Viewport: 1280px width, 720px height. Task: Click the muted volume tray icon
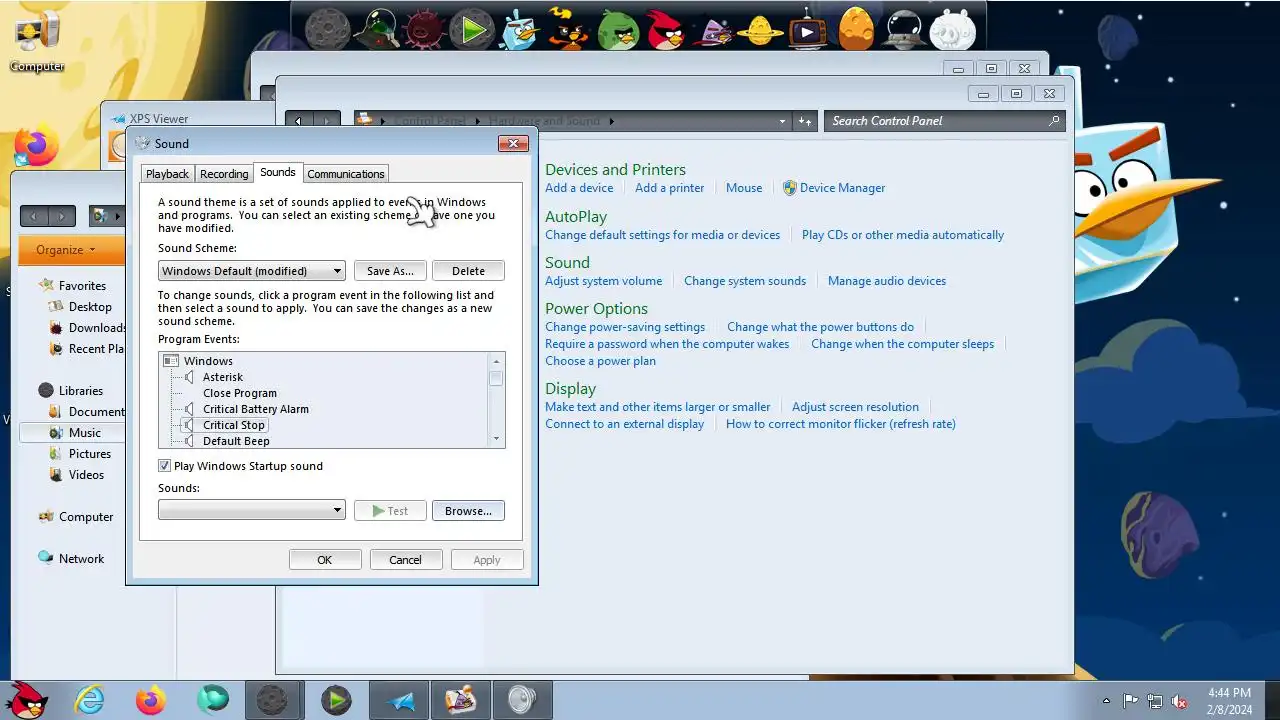1180,701
